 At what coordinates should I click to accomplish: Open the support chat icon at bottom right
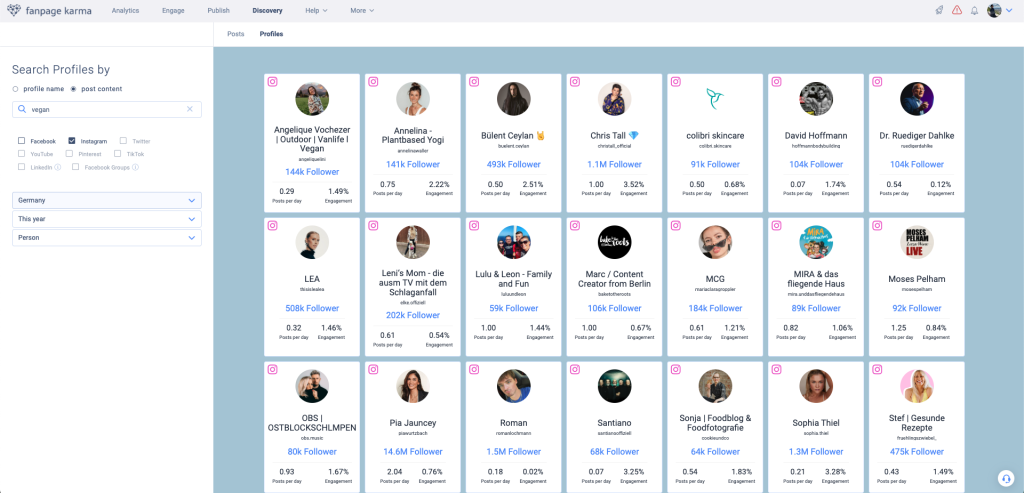(x=1005, y=476)
